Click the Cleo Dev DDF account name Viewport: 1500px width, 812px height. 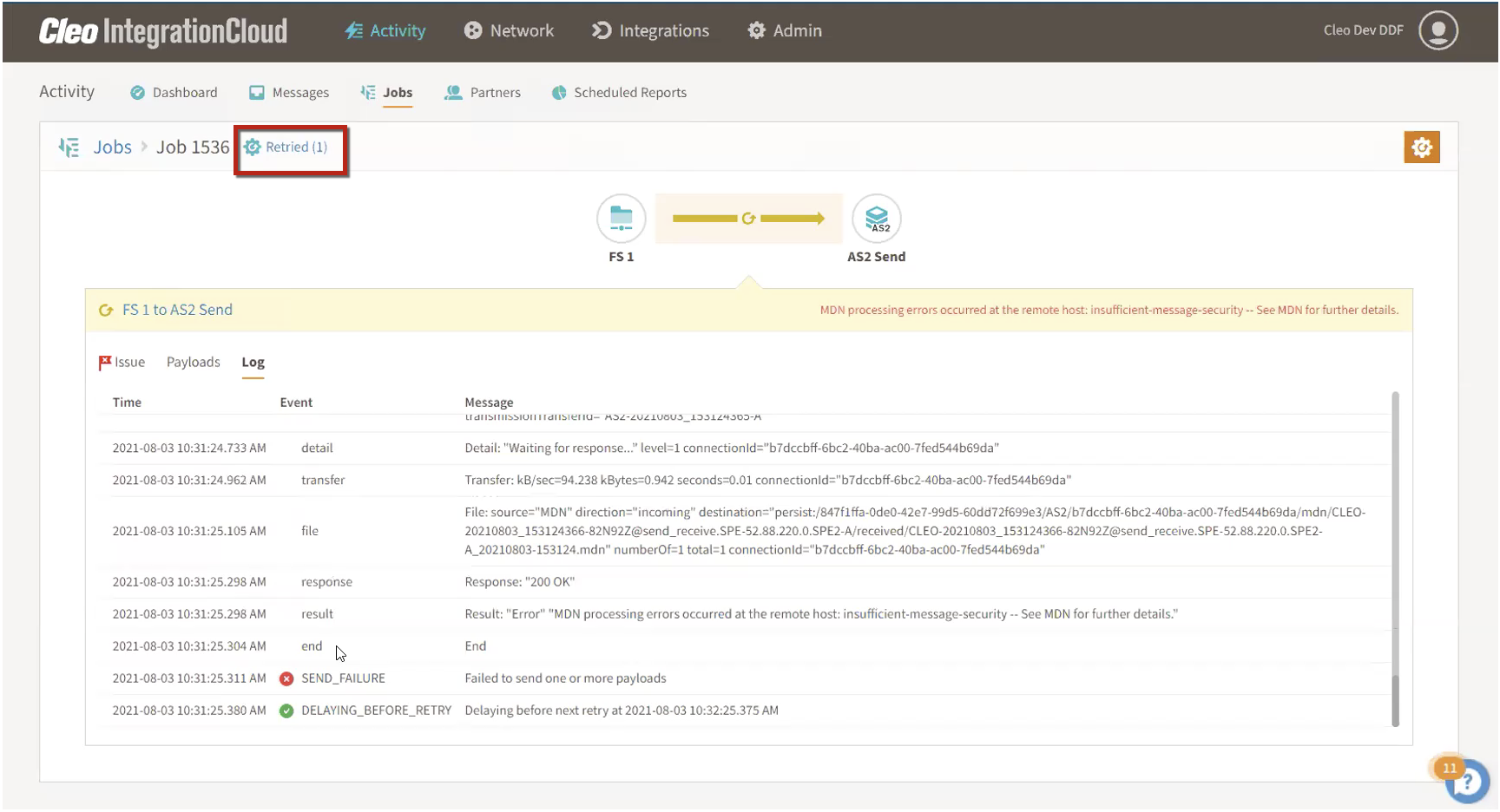click(x=1363, y=30)
